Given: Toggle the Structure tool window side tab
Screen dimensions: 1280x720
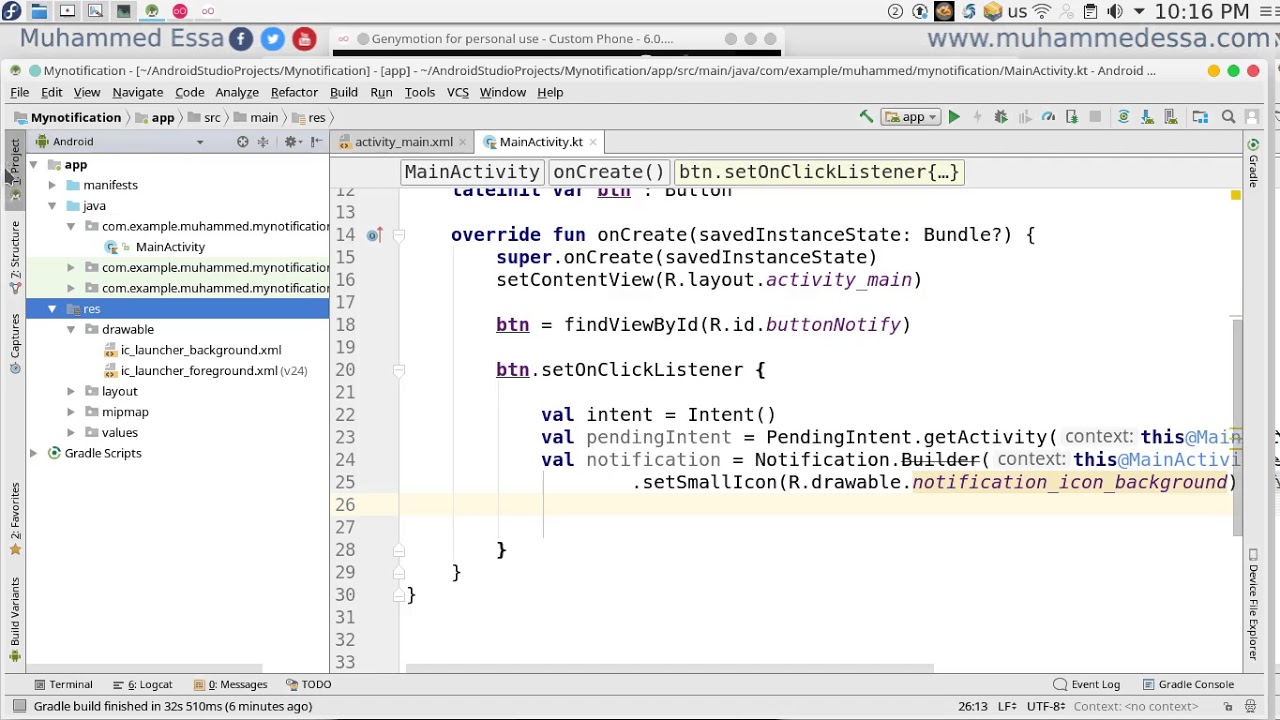Looking at the screenshot, I should [x=14, y=256].
